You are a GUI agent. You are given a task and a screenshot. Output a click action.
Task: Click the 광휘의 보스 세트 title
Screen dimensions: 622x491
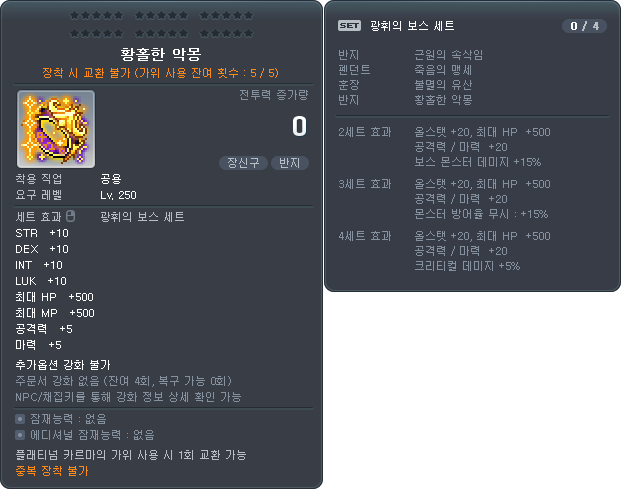(x=412, y=26)
